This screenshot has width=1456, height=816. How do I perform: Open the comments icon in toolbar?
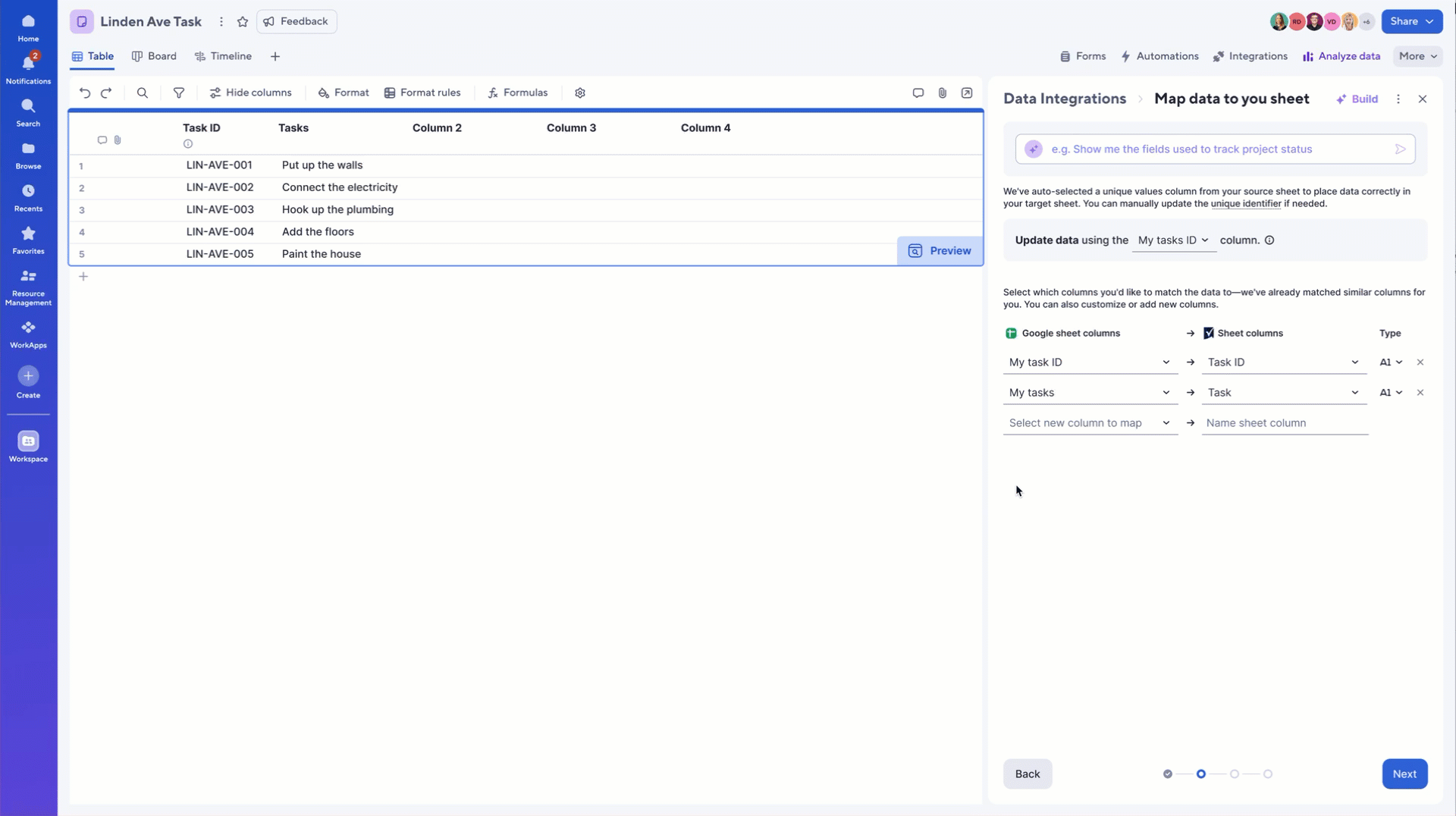[918, 93]
